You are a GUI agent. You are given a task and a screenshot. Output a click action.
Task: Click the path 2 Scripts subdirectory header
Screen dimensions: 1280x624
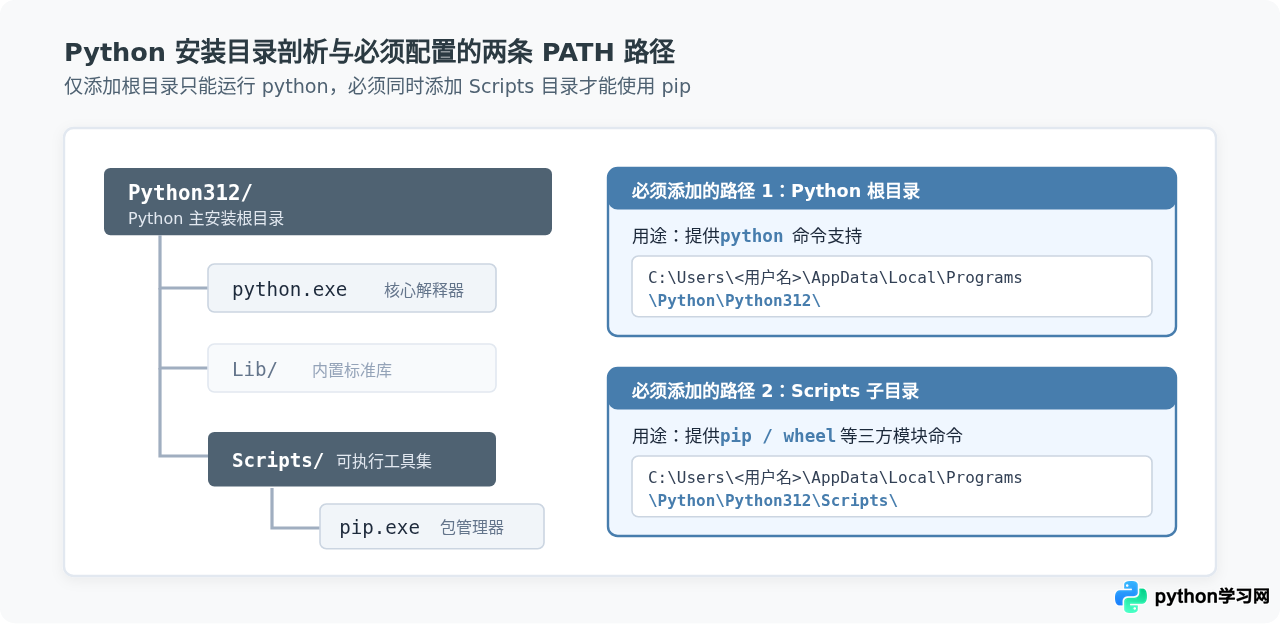892,389
